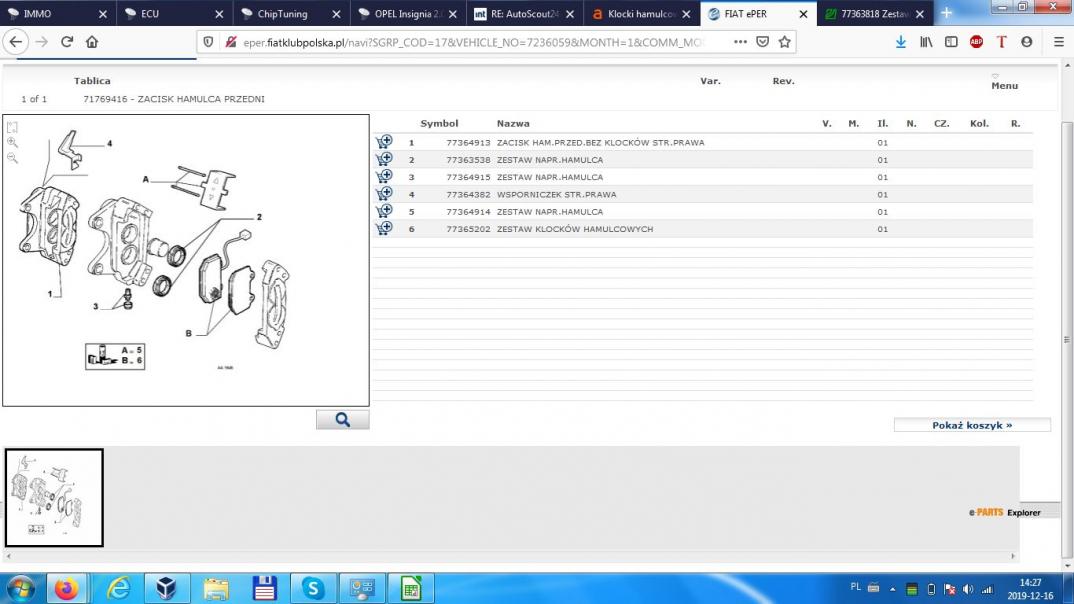Open File Explorer from taskbar
Screen dimensions: 1074x604
(x=215, y=588)
